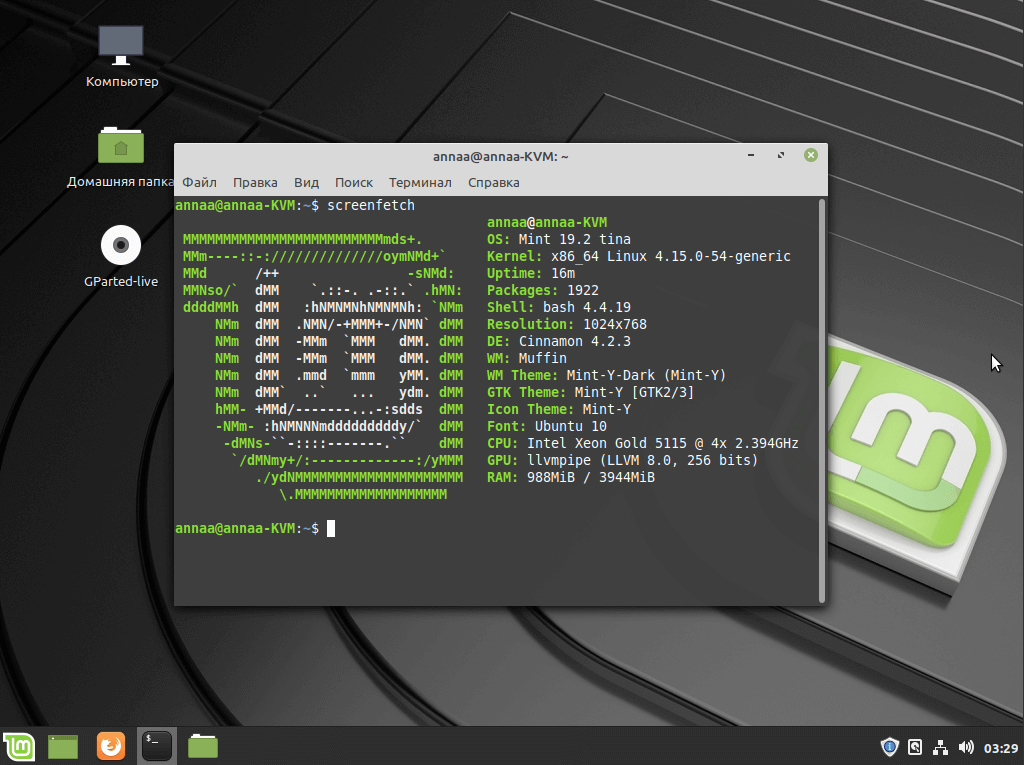Click the removable drives tray icon

[915, 747]
